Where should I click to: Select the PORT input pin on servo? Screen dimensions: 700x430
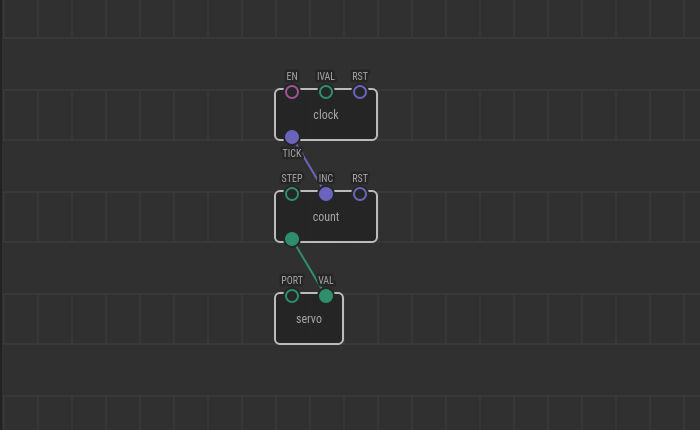tap(292, 296)
